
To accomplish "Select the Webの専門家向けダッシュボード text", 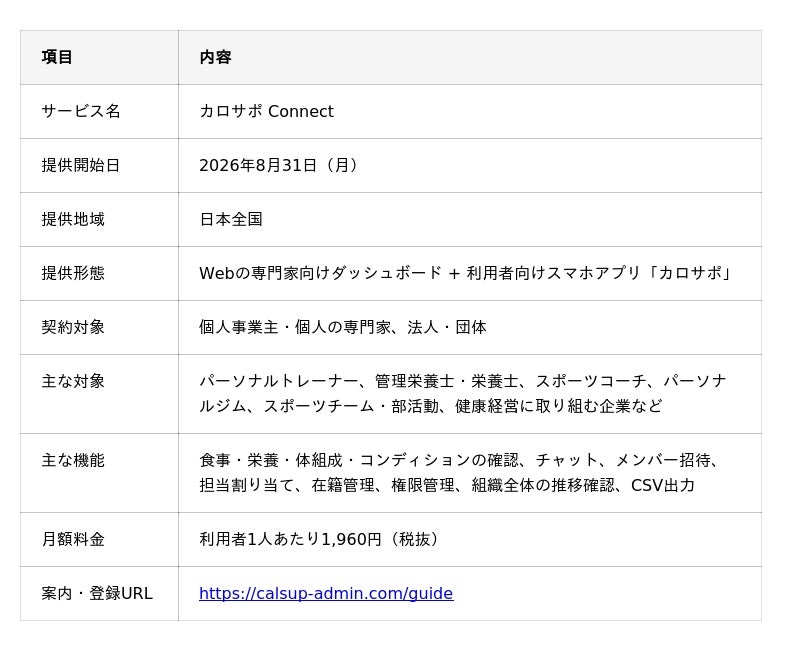I will pyautogui.click(x=320, y=273).
